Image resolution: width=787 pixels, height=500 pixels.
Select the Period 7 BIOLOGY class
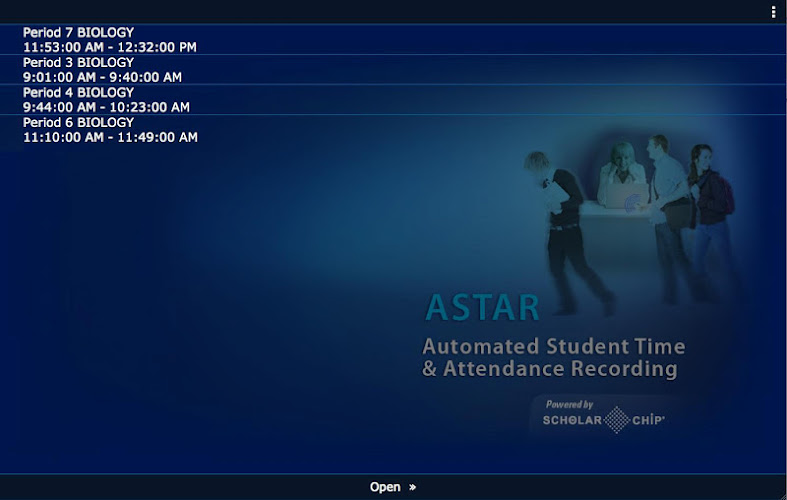[x=394, y=40]
